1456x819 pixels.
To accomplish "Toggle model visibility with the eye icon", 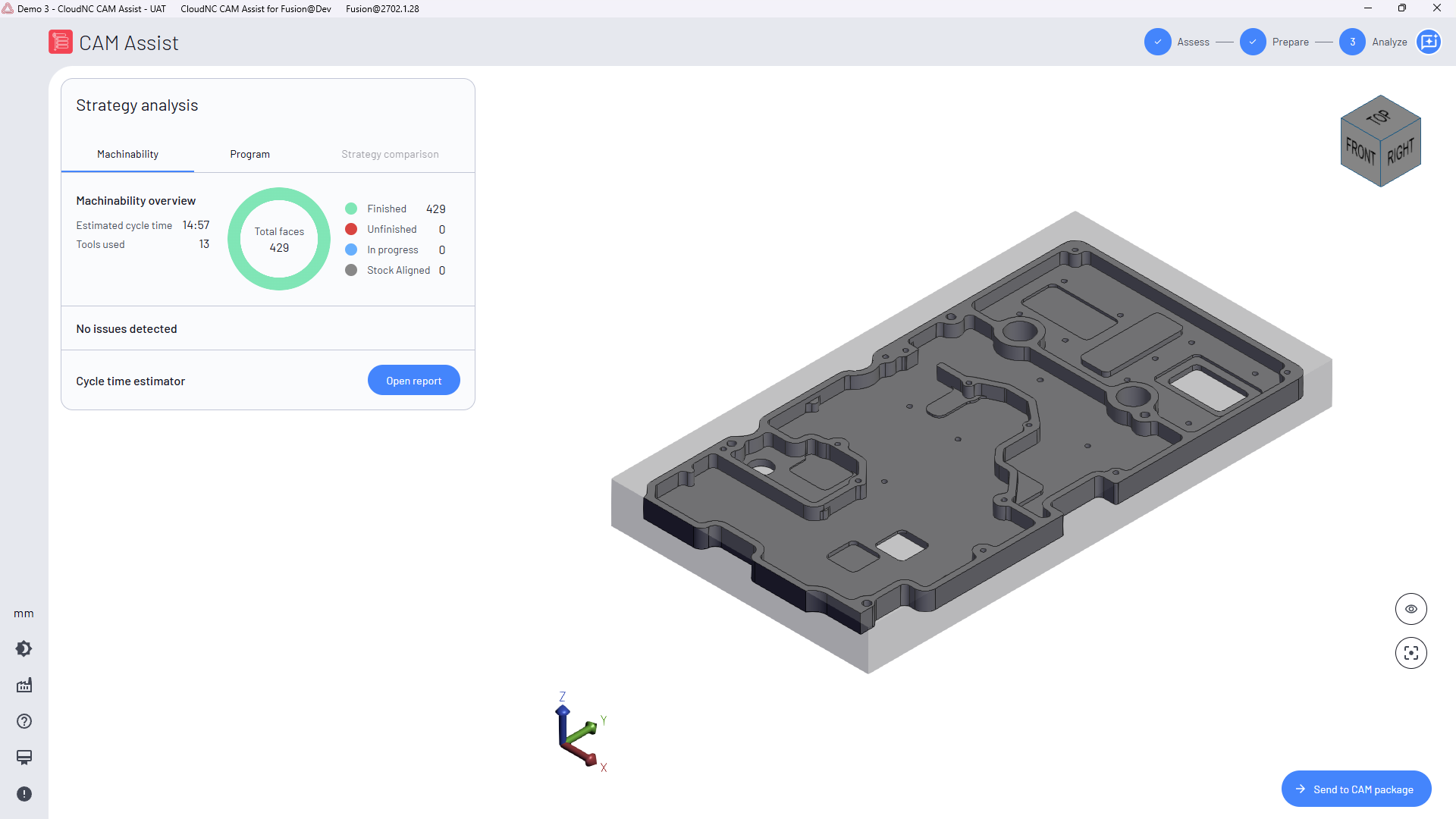I will pyautogui.click(x=1411, y=609).
